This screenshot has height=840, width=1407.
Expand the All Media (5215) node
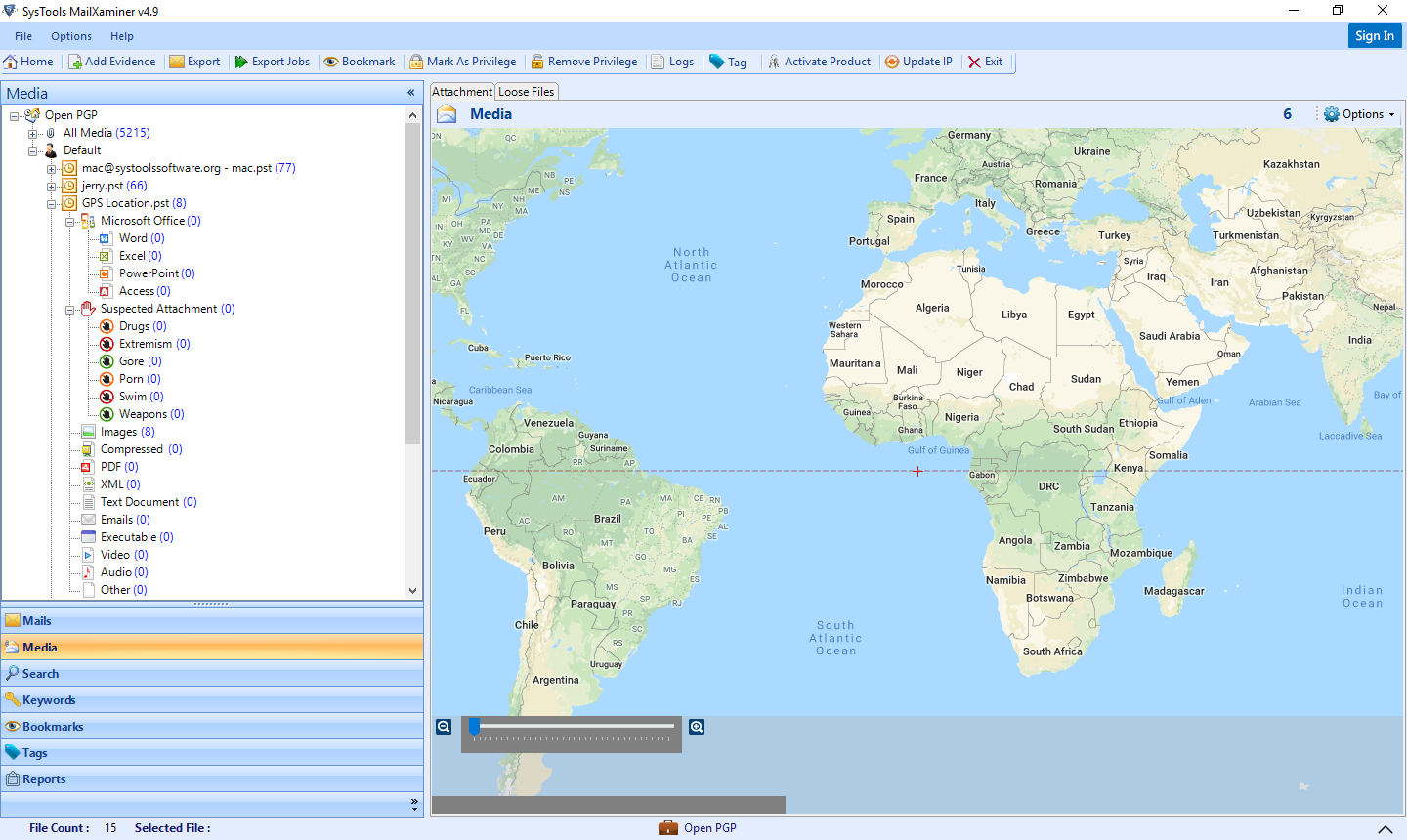[32, 133]
